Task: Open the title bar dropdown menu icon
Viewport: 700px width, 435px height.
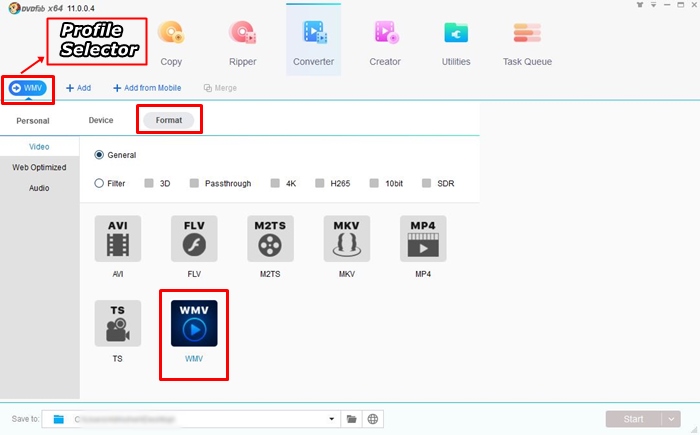Action: tap(653, 5)
